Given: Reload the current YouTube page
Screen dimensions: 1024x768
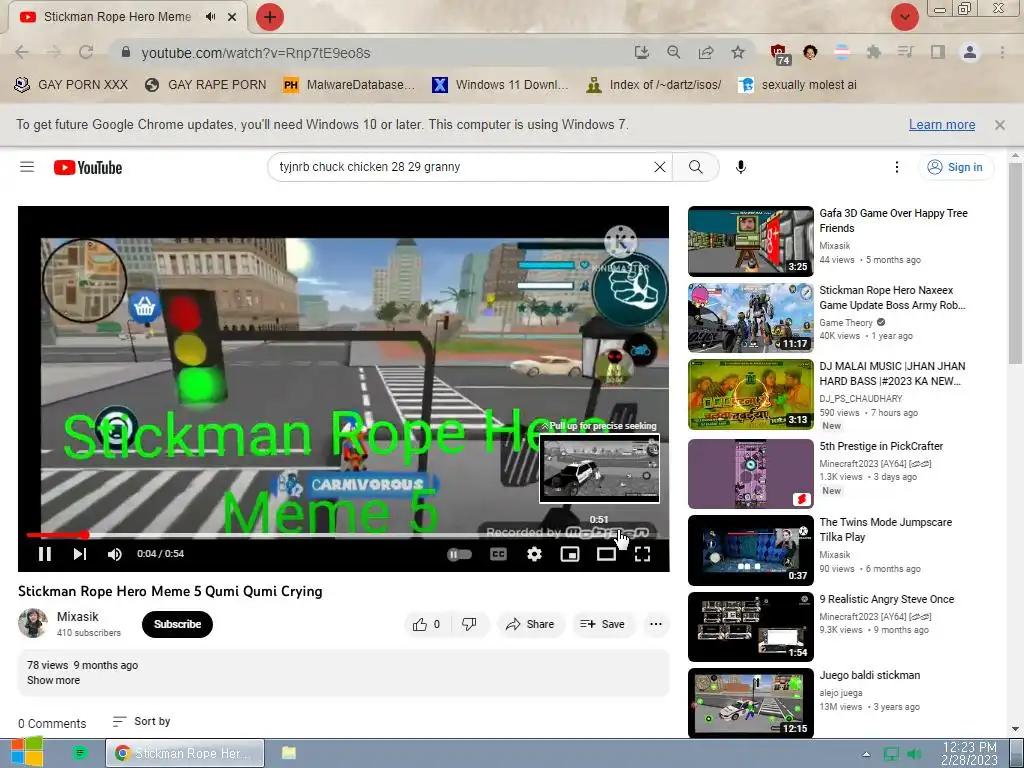Looking at the screenshot, I should pyautogui.click(x=86, y=52).
